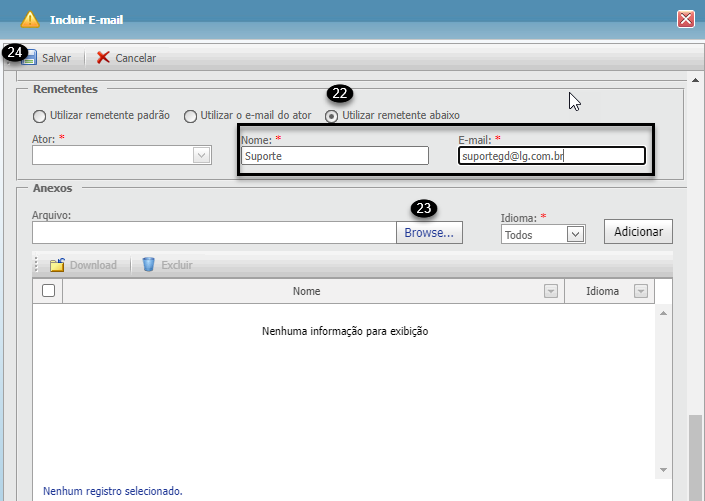The width and height of the screenshot is (705, 501).
Task: Click the Nenhuma informação para exibição message
Action: click(345, 331)
